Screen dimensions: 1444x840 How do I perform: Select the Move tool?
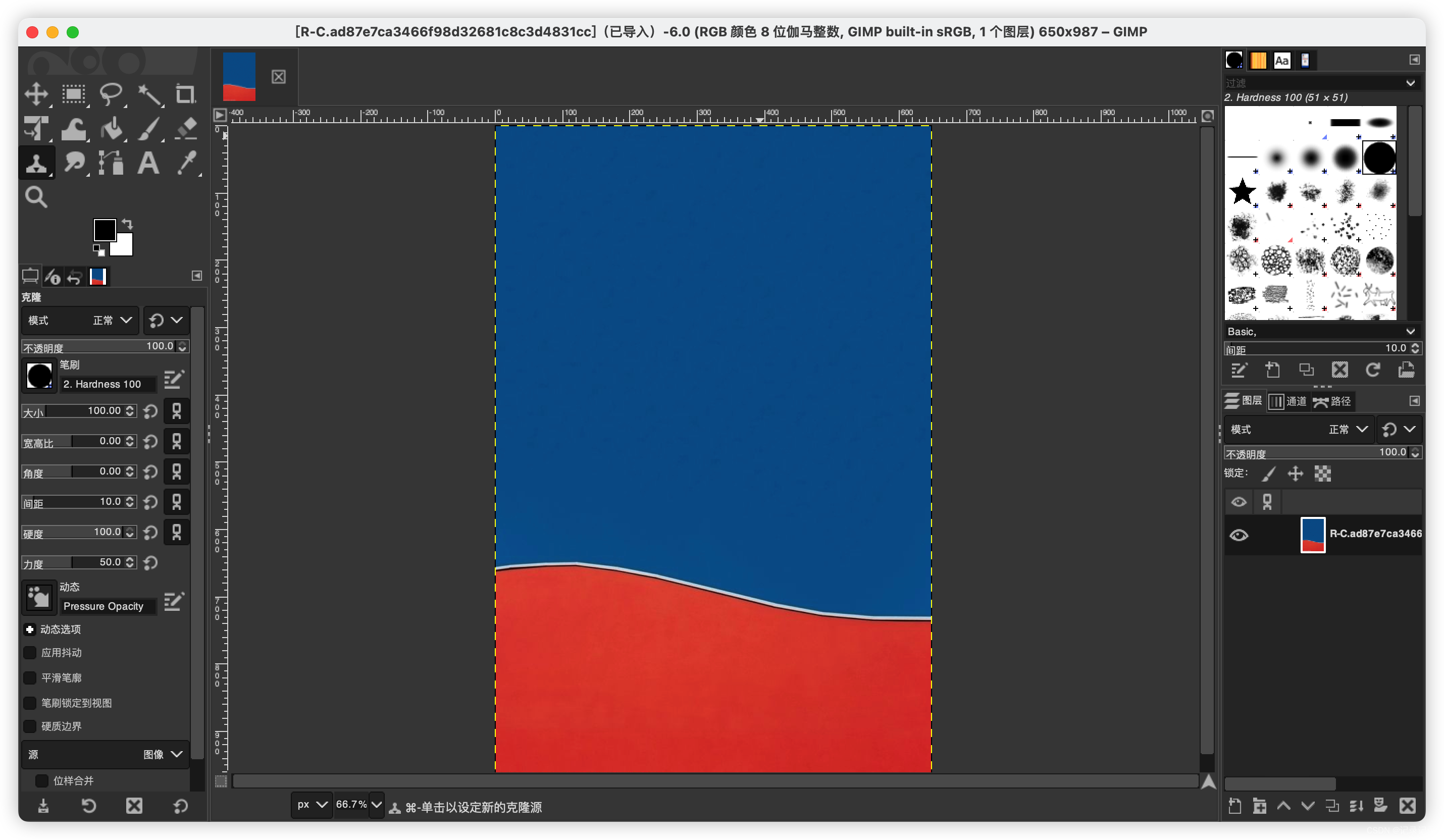[36, 94]
